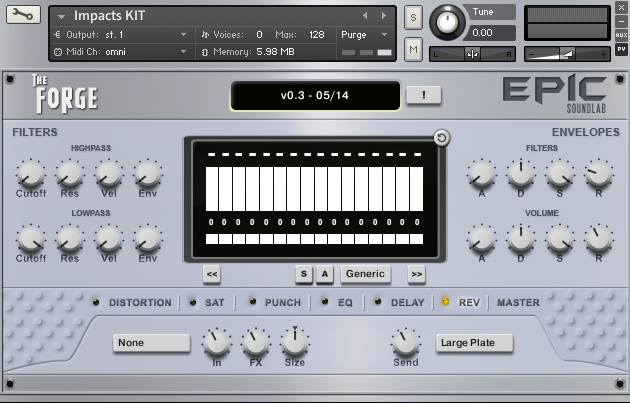The width and height of the screenshot is (630, 403).
Task: Click the A button below the sequencer
Action: pyautogui.click(x=325, y=274)
